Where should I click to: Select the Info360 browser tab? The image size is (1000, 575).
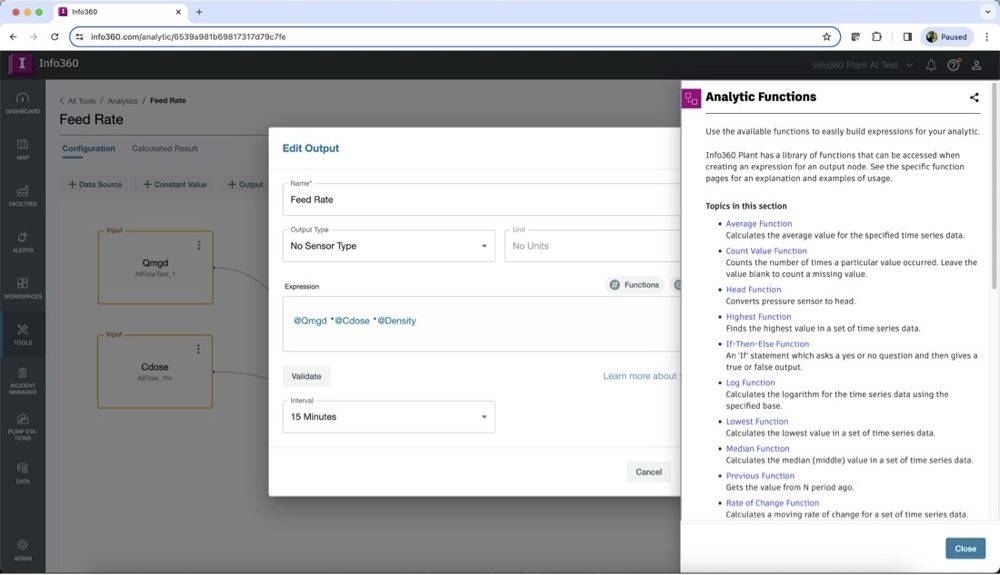(120, 12)
